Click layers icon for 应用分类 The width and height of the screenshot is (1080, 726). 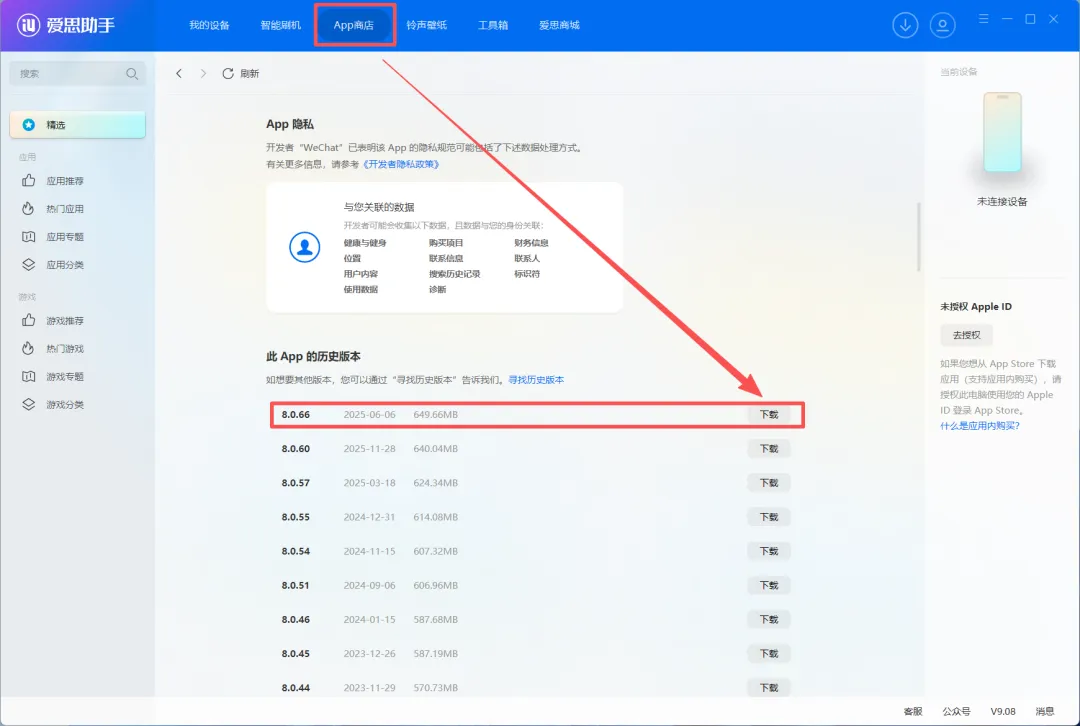(x=28, y=265)
